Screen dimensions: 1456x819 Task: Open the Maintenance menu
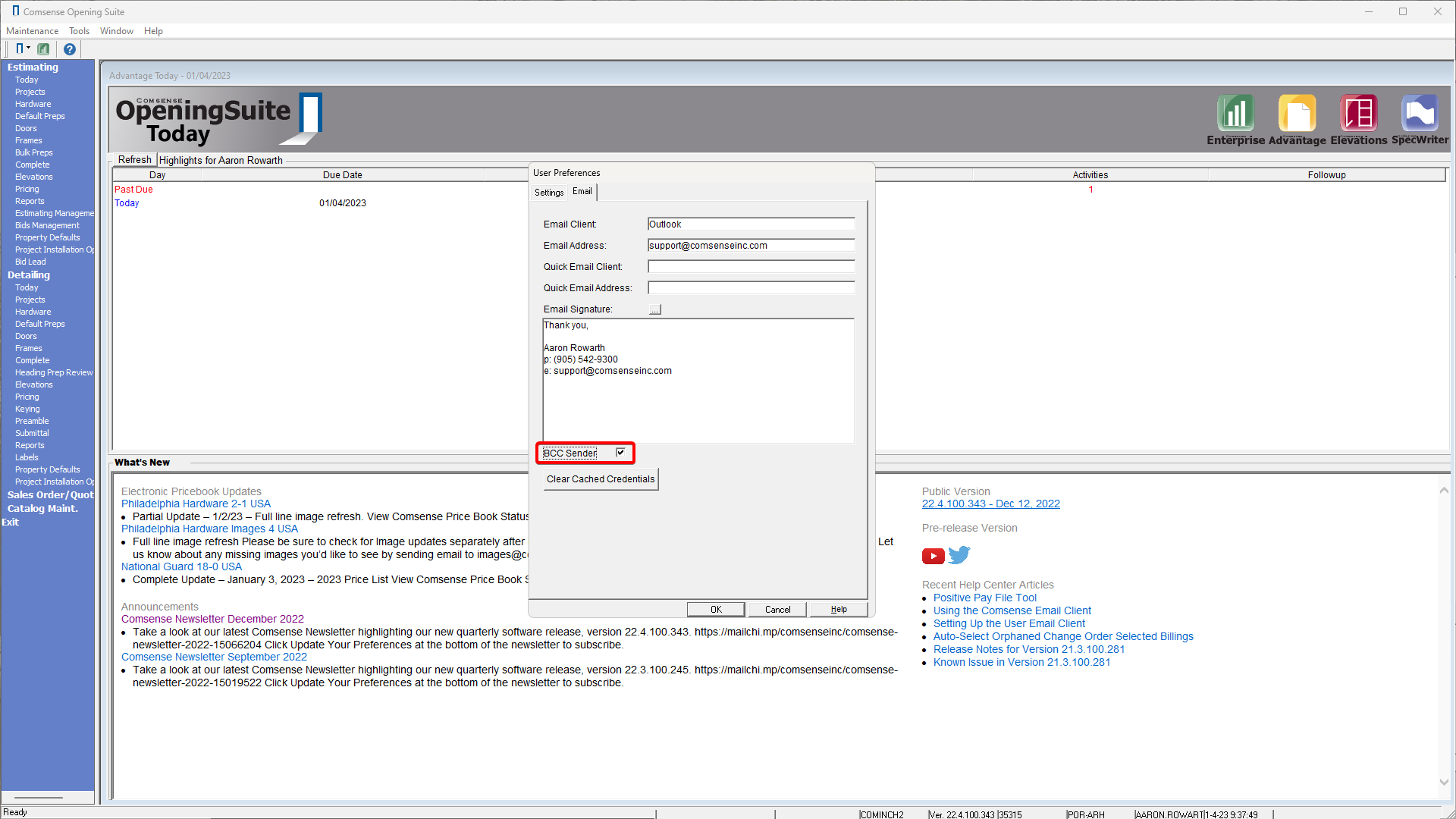32,31
